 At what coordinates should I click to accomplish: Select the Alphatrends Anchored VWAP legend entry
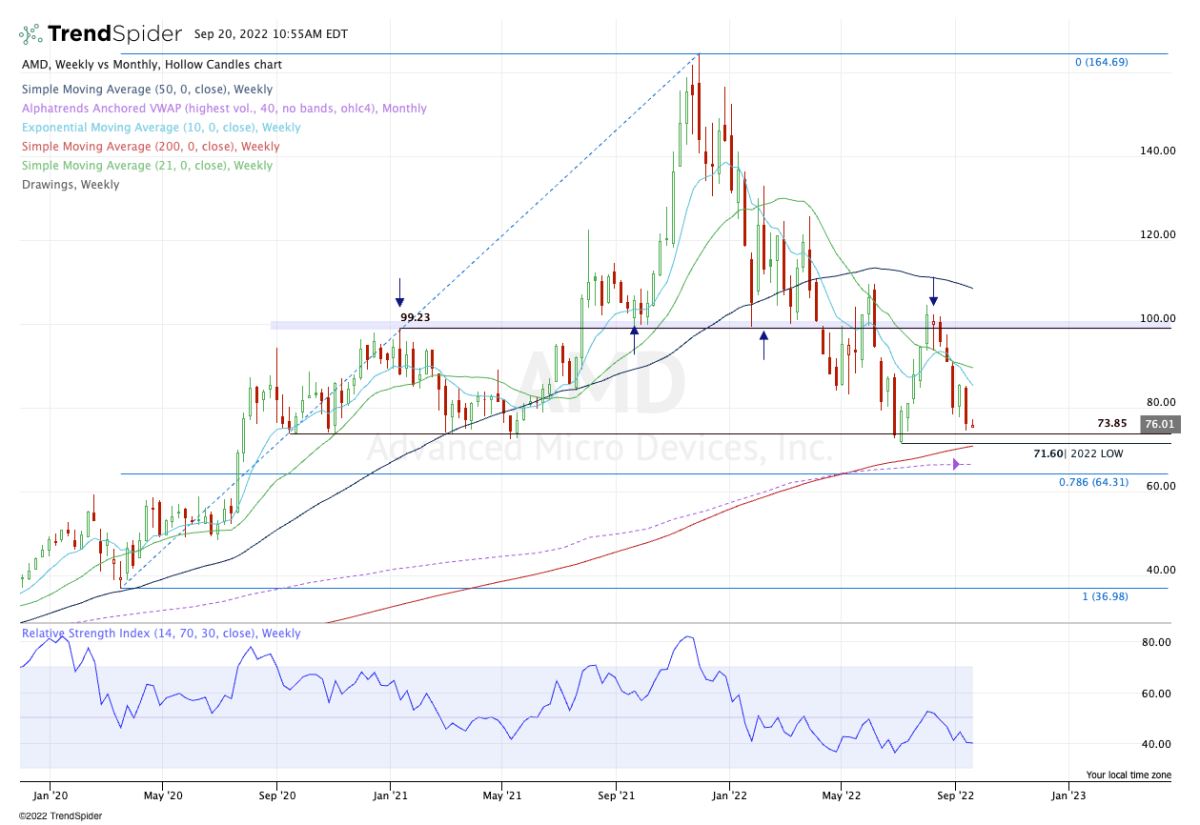click(223, 108)
